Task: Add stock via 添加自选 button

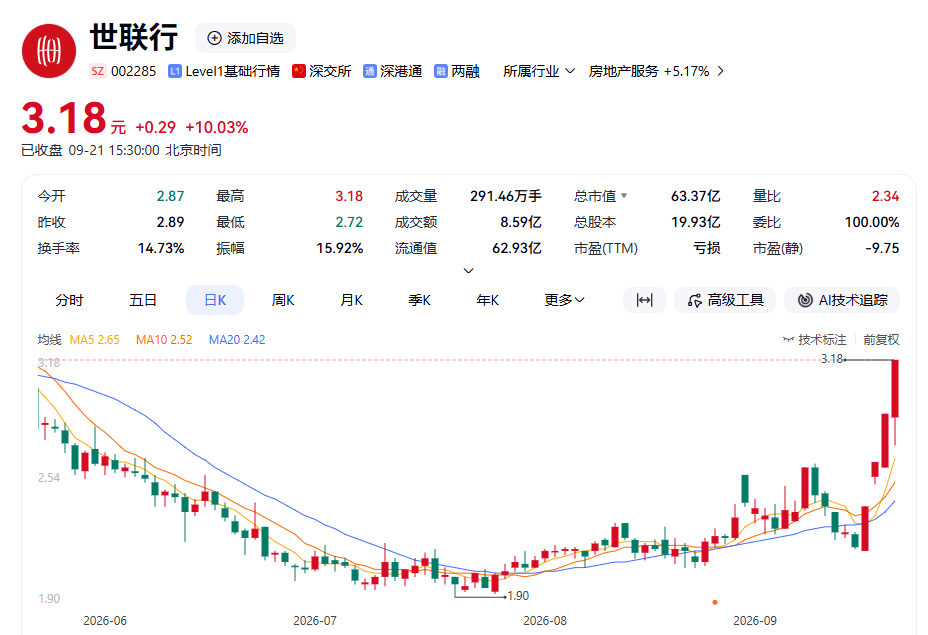Action: [x=245, y=38]
